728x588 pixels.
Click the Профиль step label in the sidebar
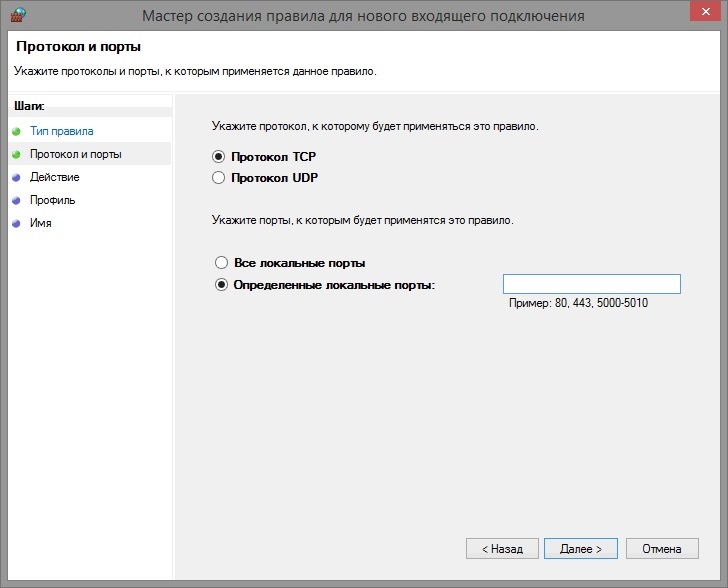(x=53, y=200)
